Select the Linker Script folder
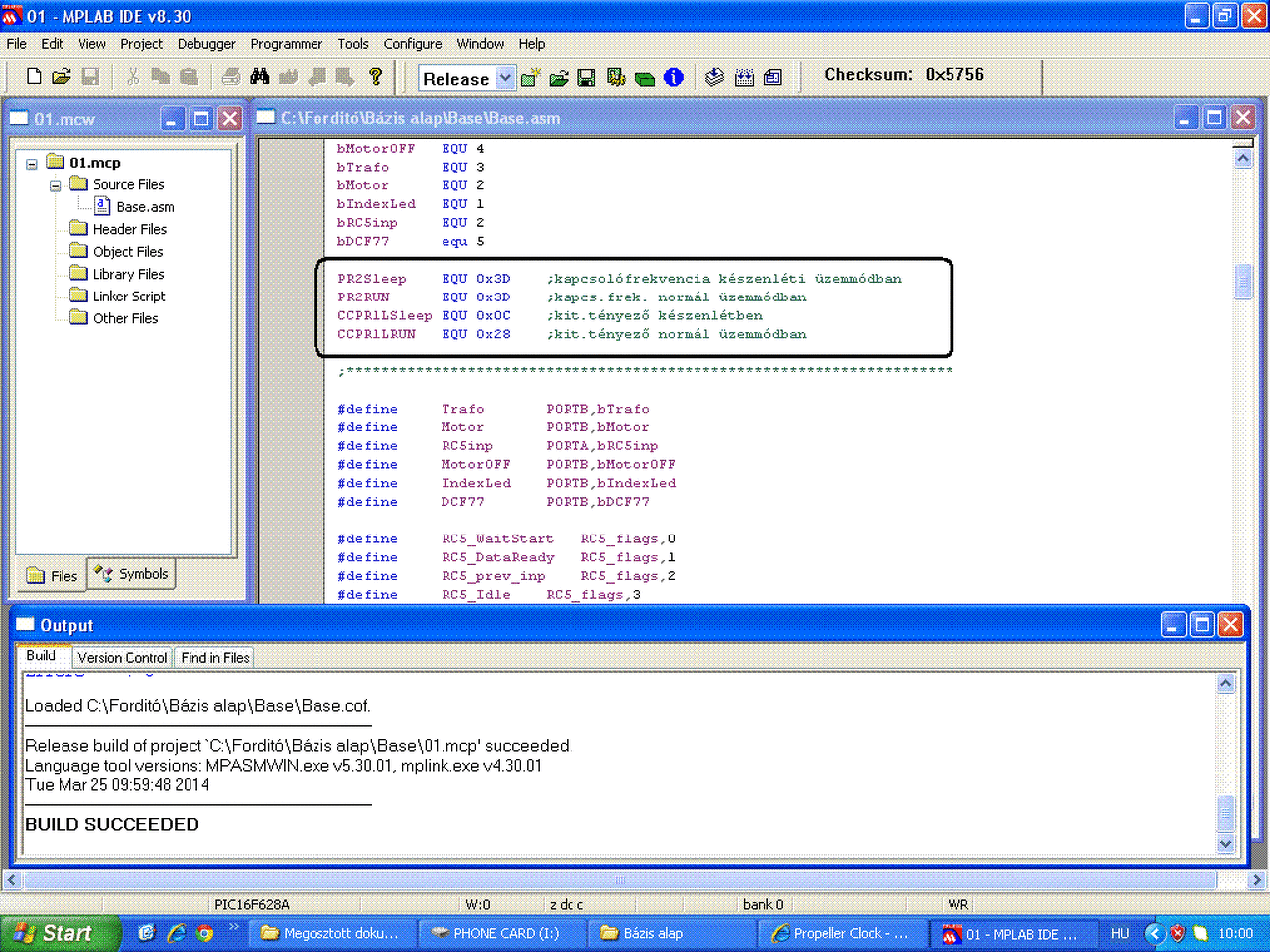 [x=129, y=297]
